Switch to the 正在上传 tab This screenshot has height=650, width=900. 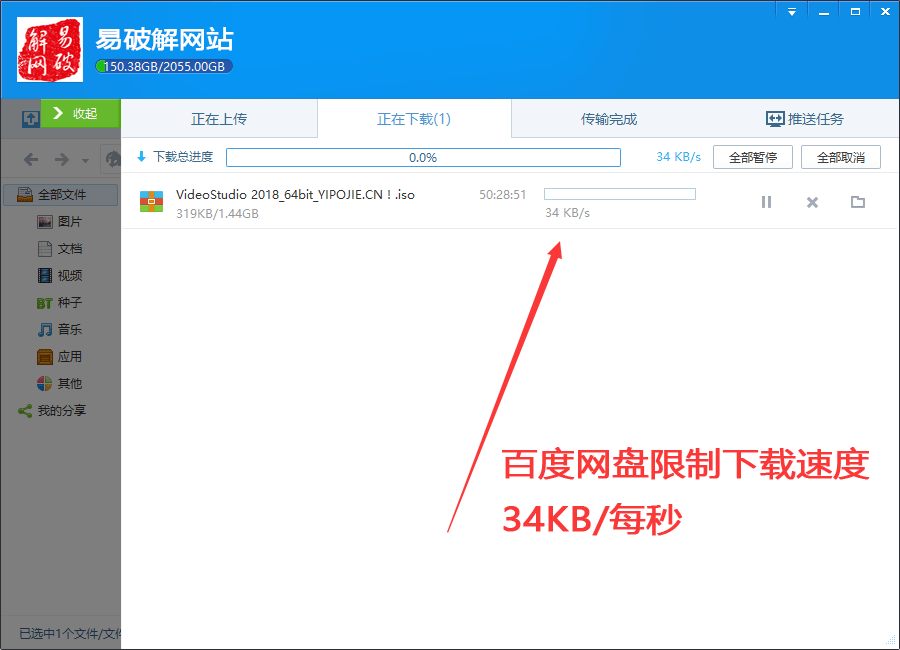(x=219, y=119)
